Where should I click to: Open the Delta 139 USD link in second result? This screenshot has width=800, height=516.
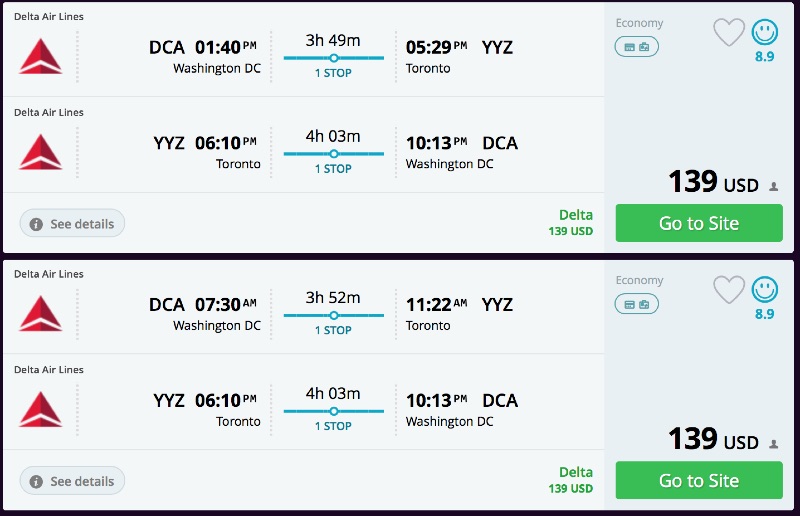pyautogui.click(x=574, y=479)
